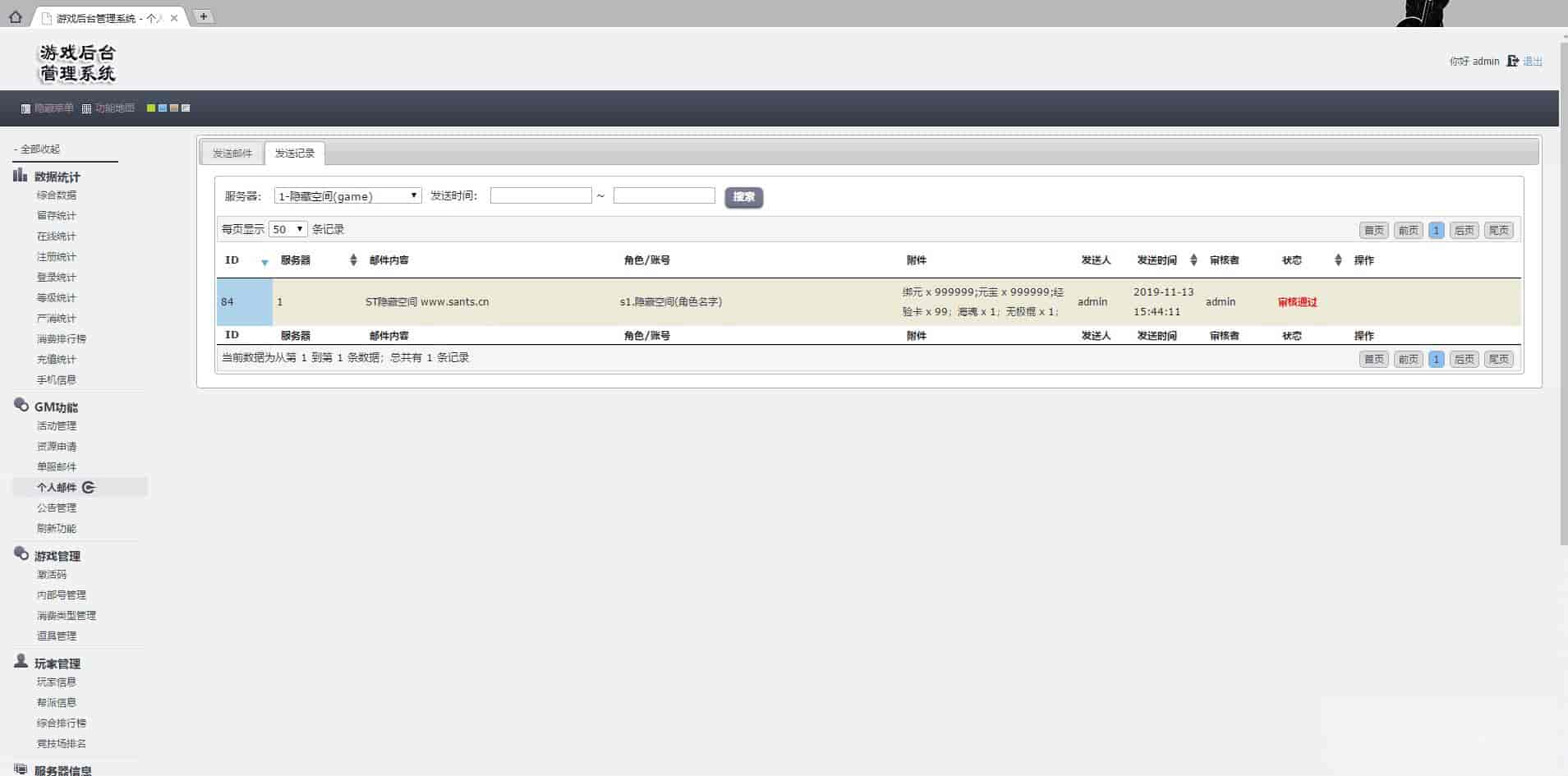Open the 每页显示 page size dropdown
The height and width of the screenshot is (776, 1568).
pos(287,229)
